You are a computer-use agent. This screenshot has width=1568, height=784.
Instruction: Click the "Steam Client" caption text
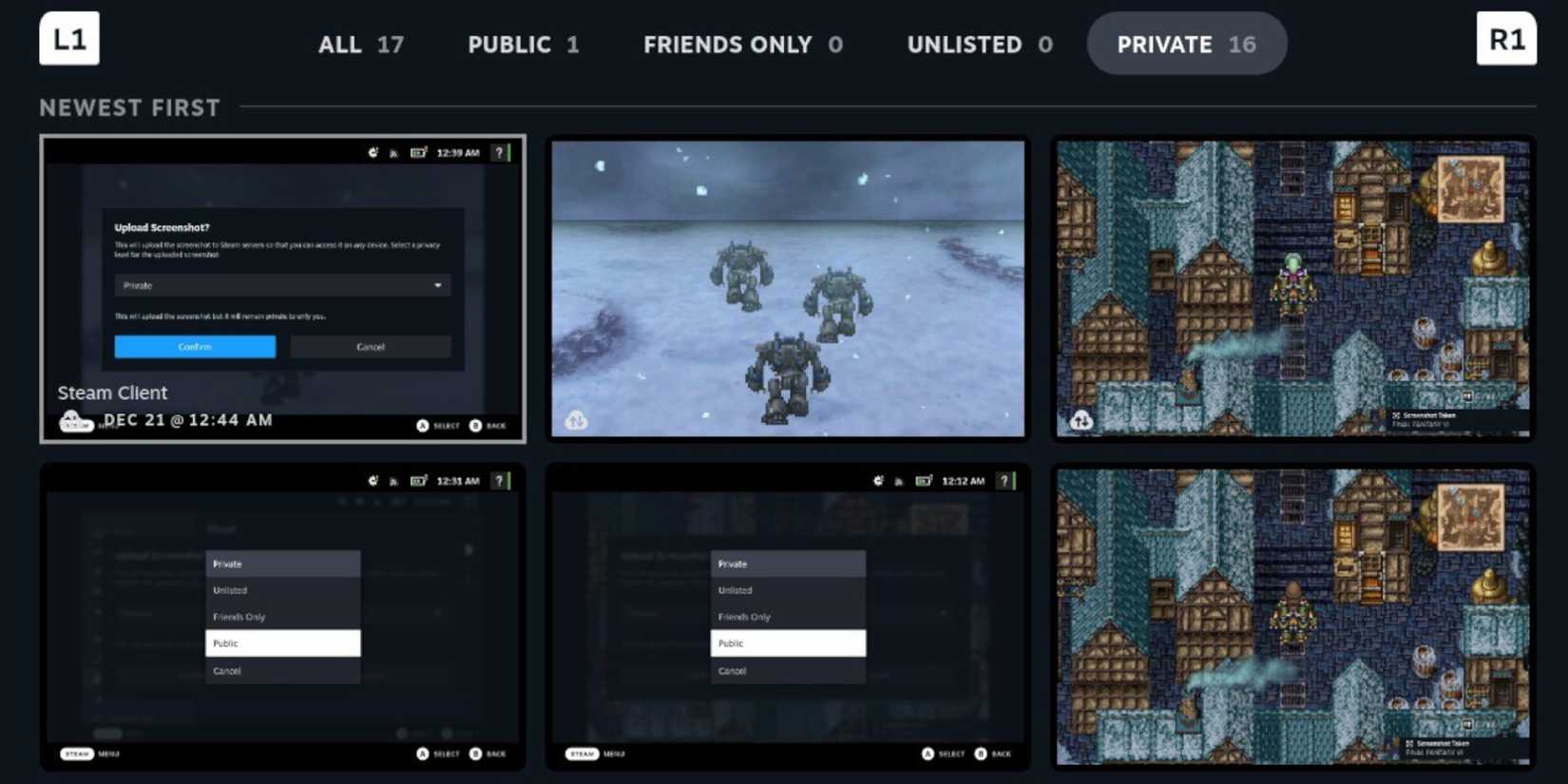[x=112, y=392]
